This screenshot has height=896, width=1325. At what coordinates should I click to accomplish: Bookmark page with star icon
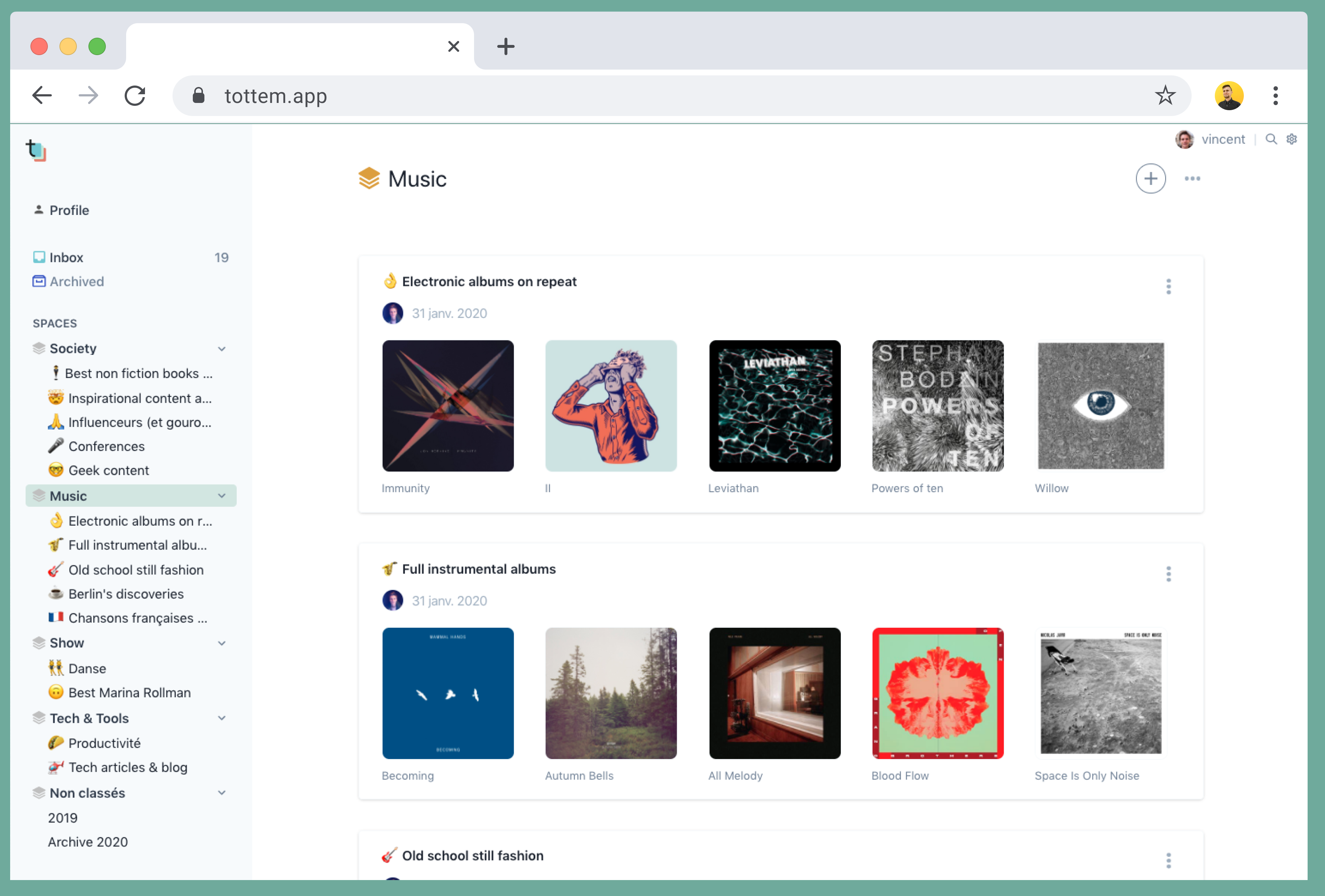click(x=1165, y=95)
